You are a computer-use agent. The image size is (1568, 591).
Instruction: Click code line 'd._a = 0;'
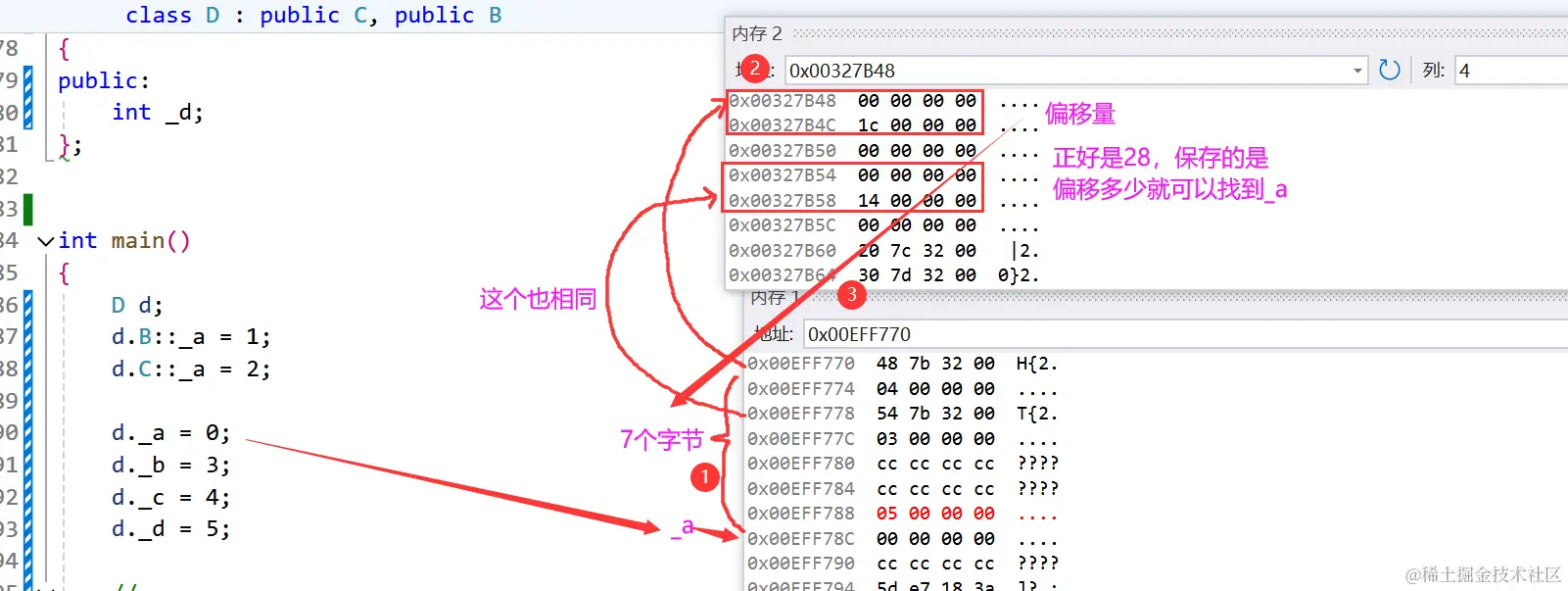pyautogui.click(x=170, y=433)
